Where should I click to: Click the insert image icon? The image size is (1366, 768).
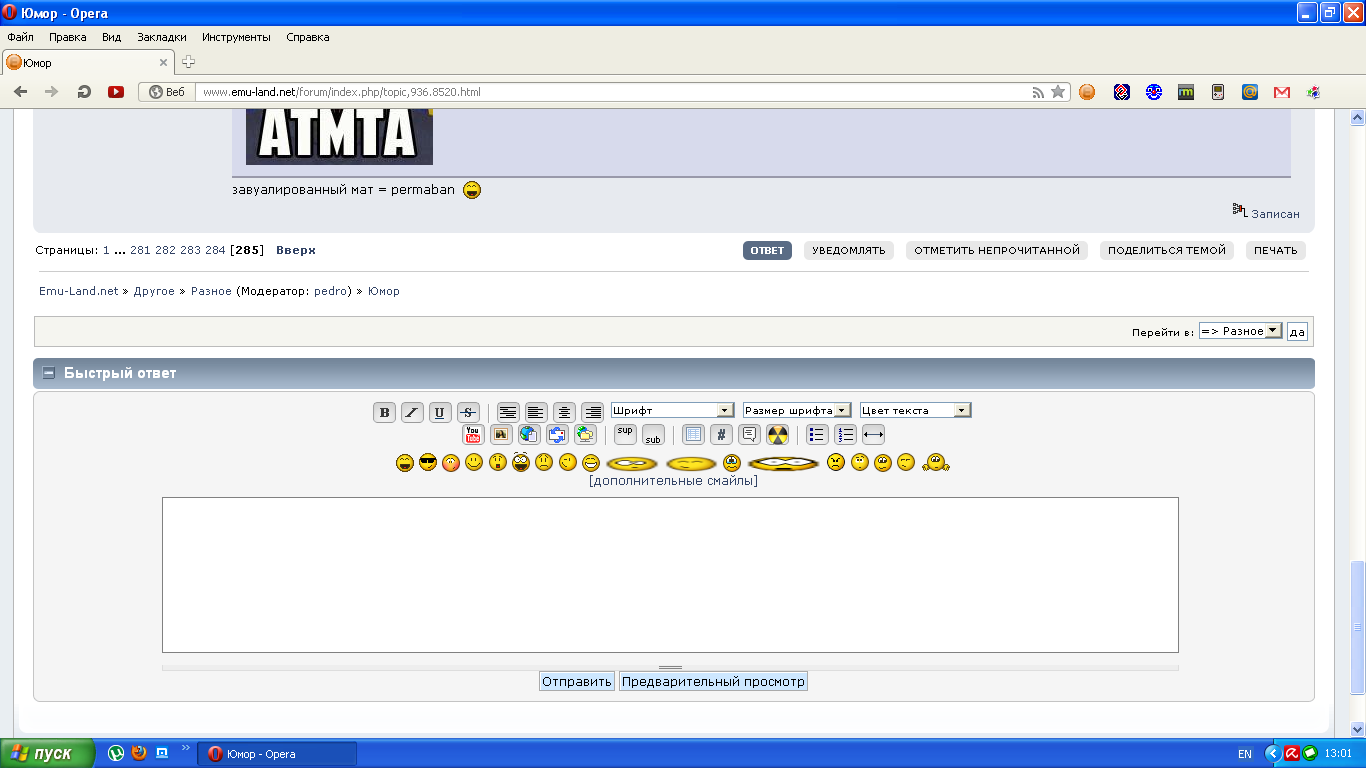(501, 435)
